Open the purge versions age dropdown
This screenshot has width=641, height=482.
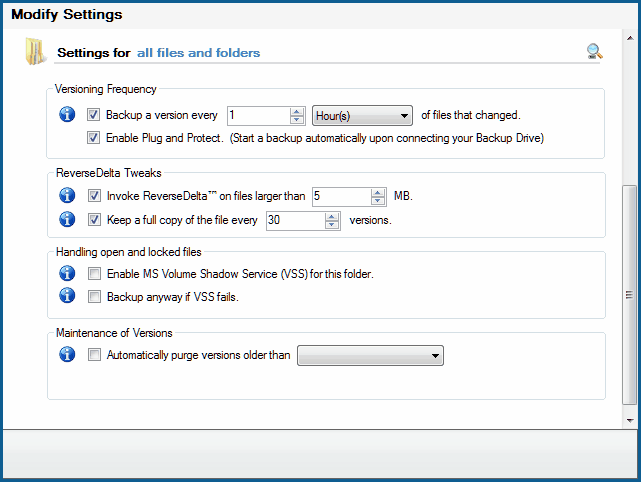(x=370, y=356)
